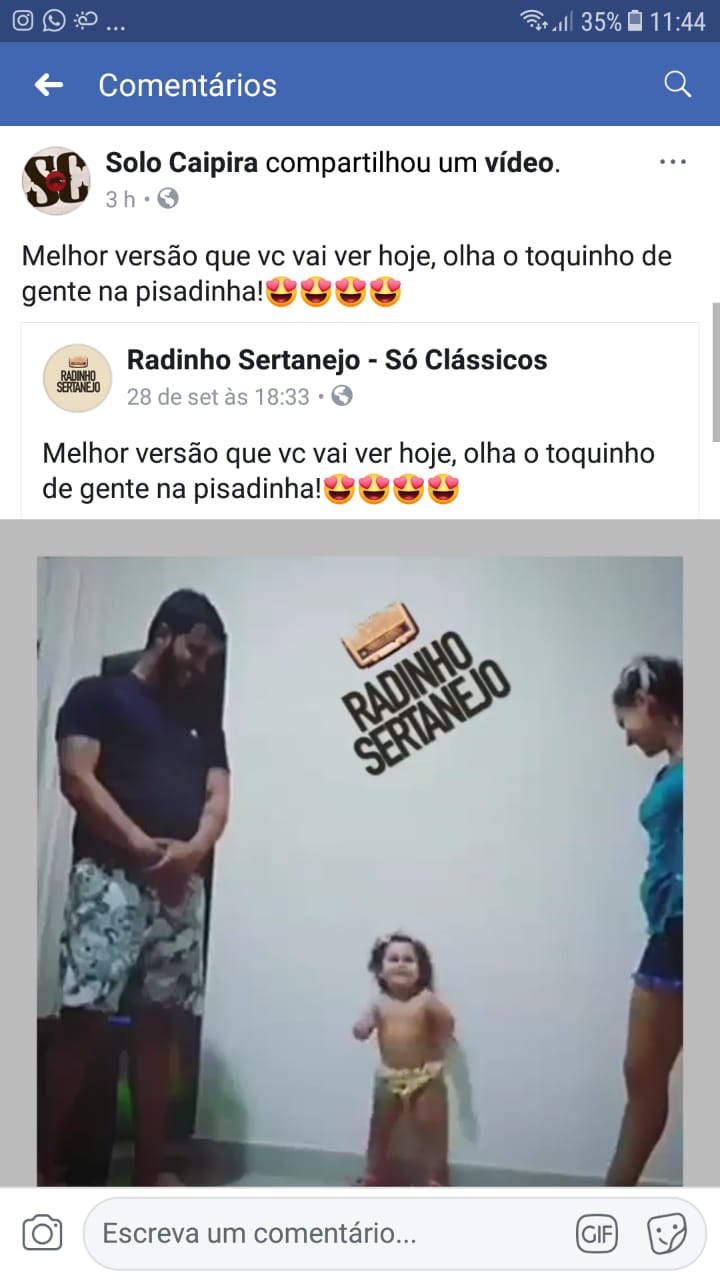Open search with magnifier icon
Image resolution: width=720 pixels, height=1280 pixels.
pos(677,84)
